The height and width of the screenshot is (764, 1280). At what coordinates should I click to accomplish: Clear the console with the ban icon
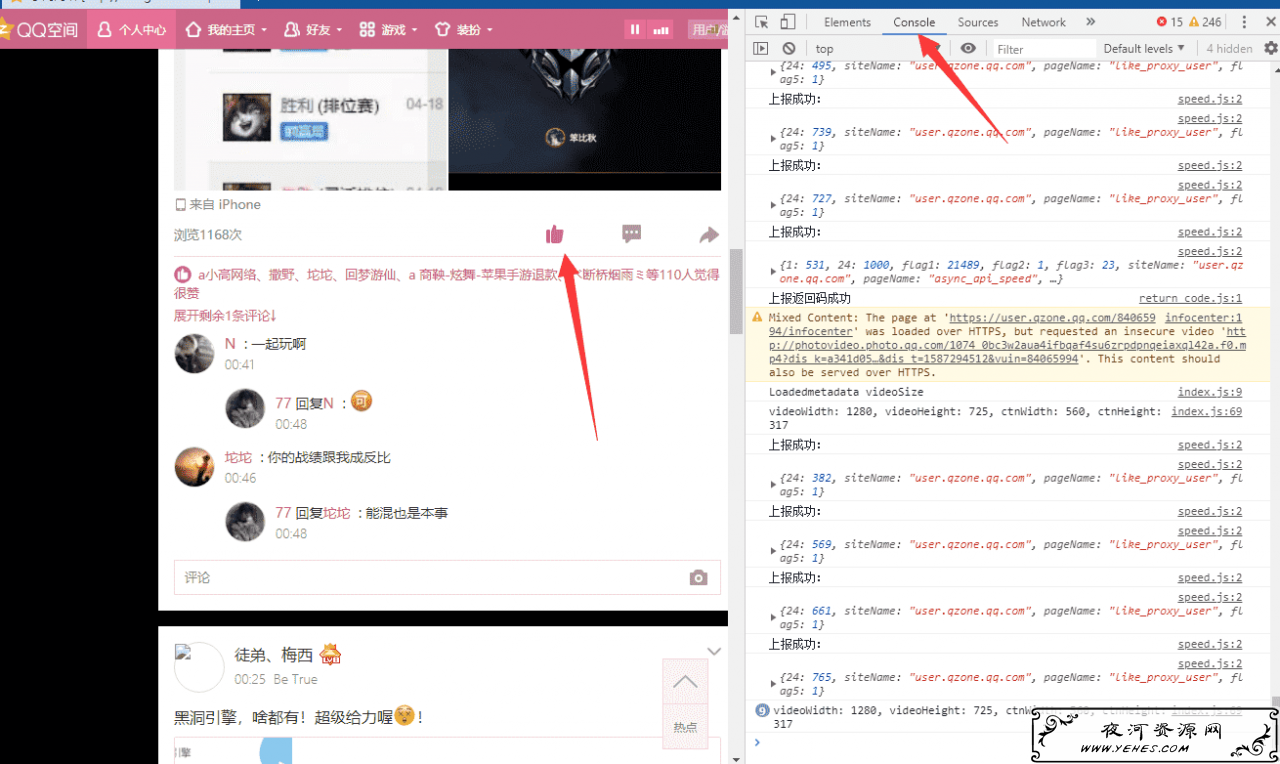(789, 48)
